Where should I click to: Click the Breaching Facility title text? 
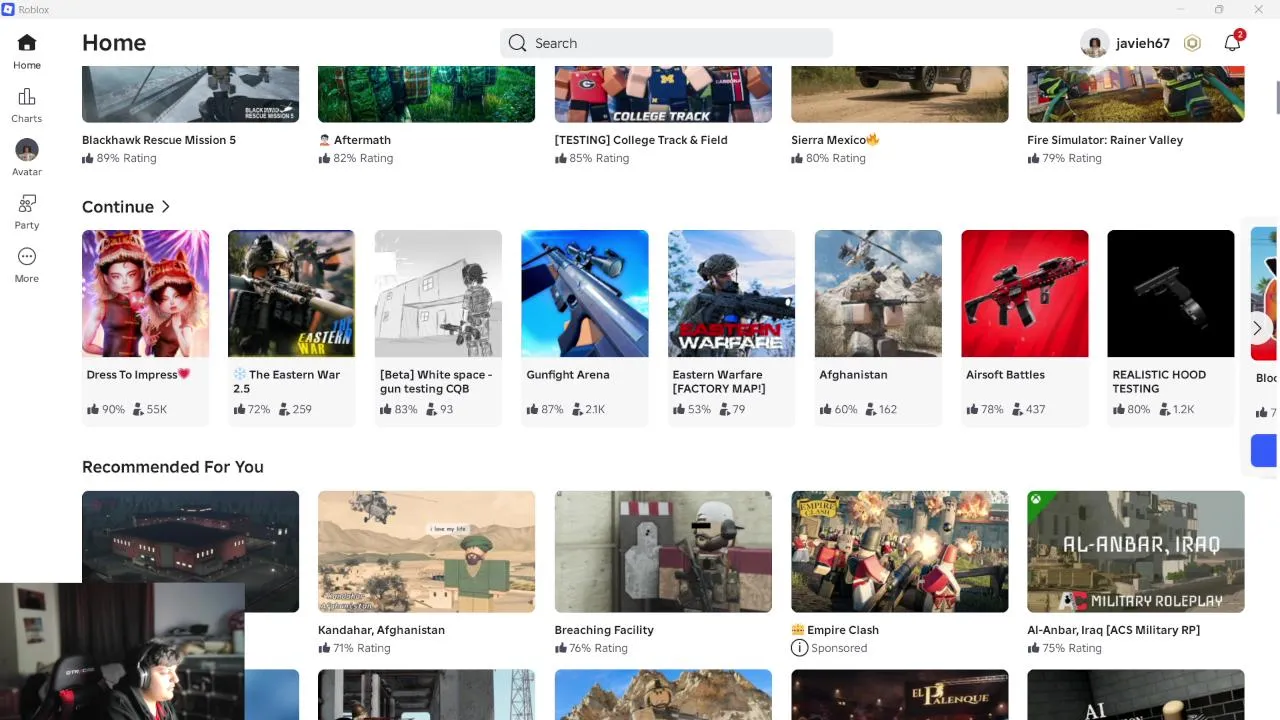[x=604, y=630]
